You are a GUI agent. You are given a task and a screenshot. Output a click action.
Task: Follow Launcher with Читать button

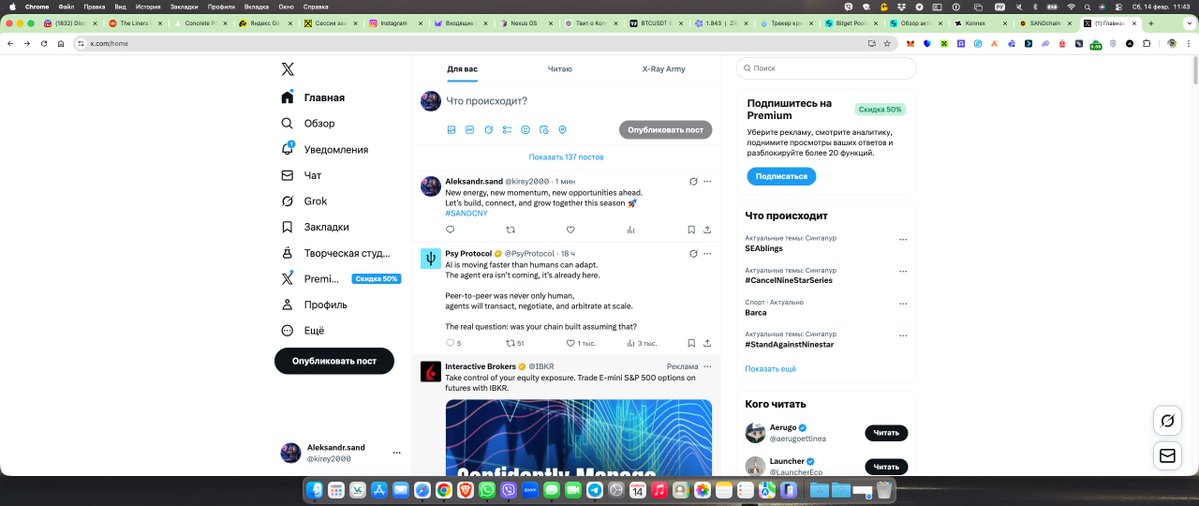886,466
